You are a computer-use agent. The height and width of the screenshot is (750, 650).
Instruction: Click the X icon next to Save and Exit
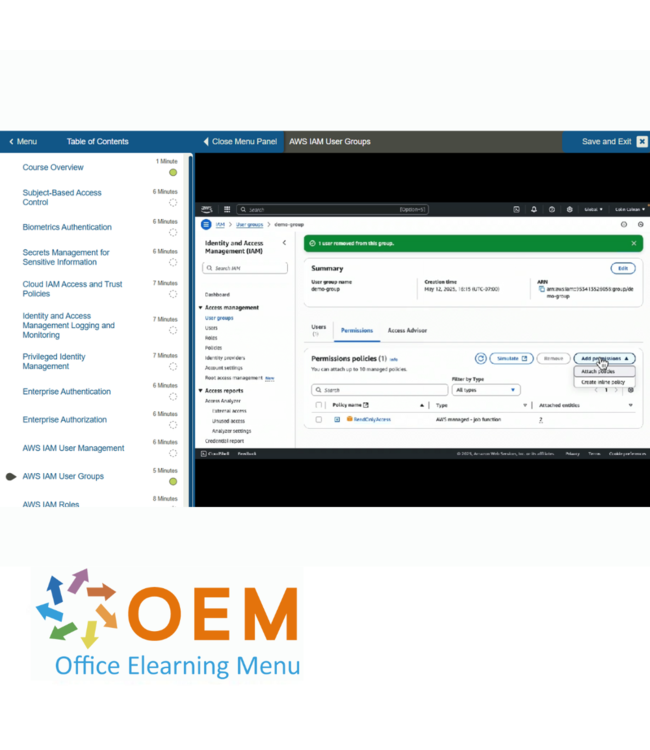coord(642,142)
